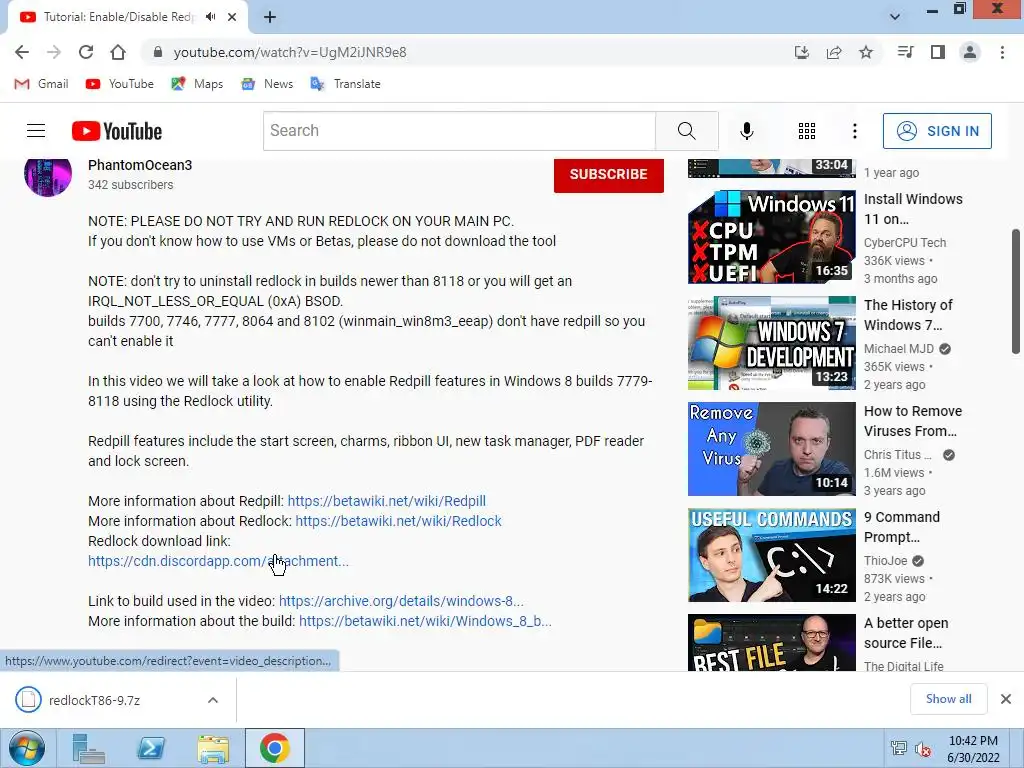Viewport: 1024px width, 768px height.
Task: Open Useful Commands video thumbnail
Action: [x=771, y=555]
